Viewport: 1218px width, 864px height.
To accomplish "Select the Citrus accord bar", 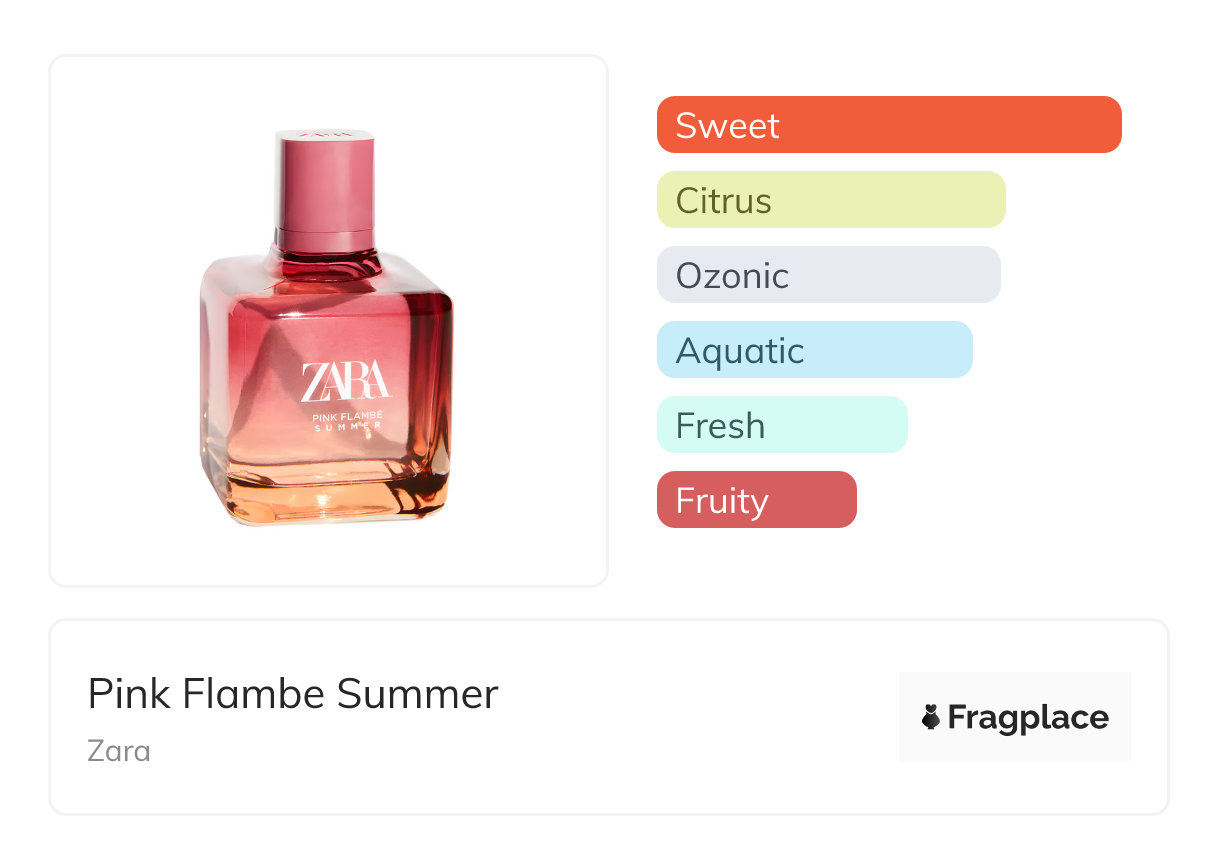I will point(830,200).
